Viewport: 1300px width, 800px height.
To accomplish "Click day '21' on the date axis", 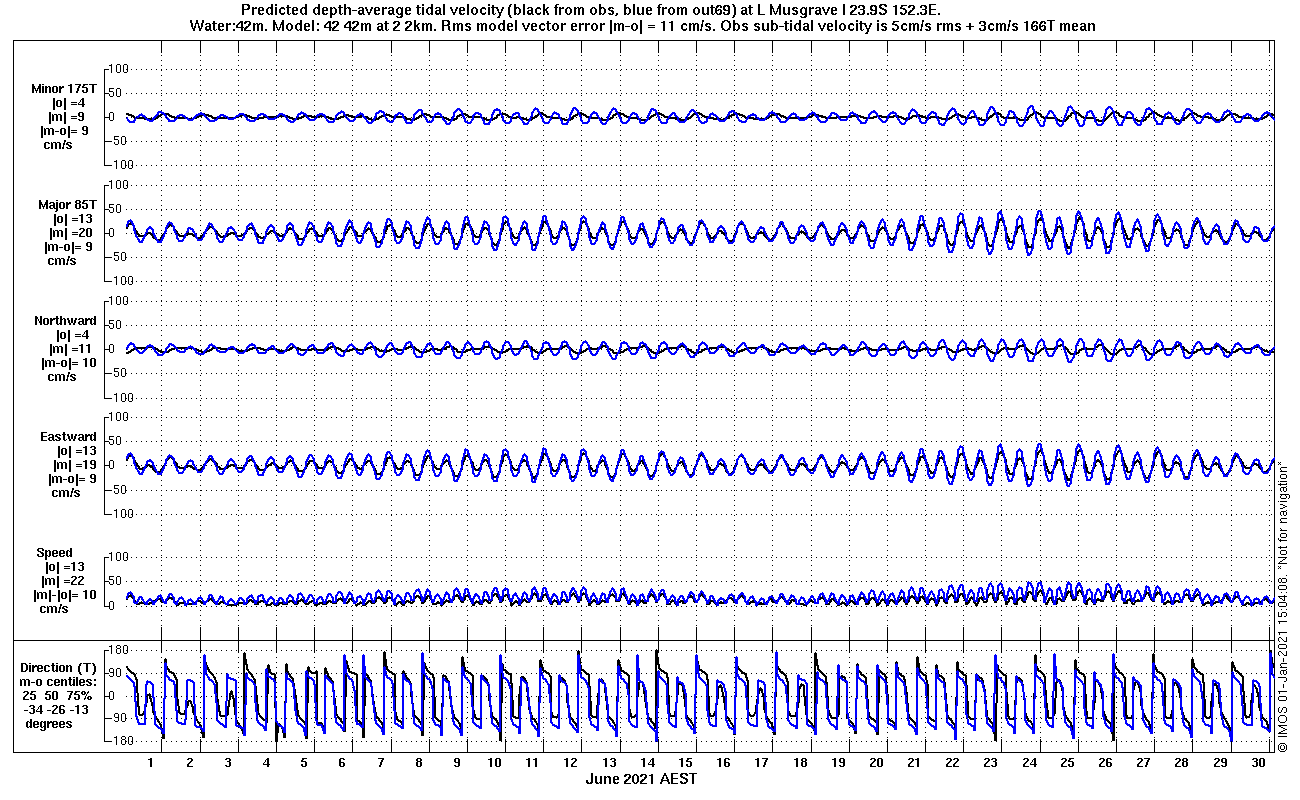I will [914, 763].
